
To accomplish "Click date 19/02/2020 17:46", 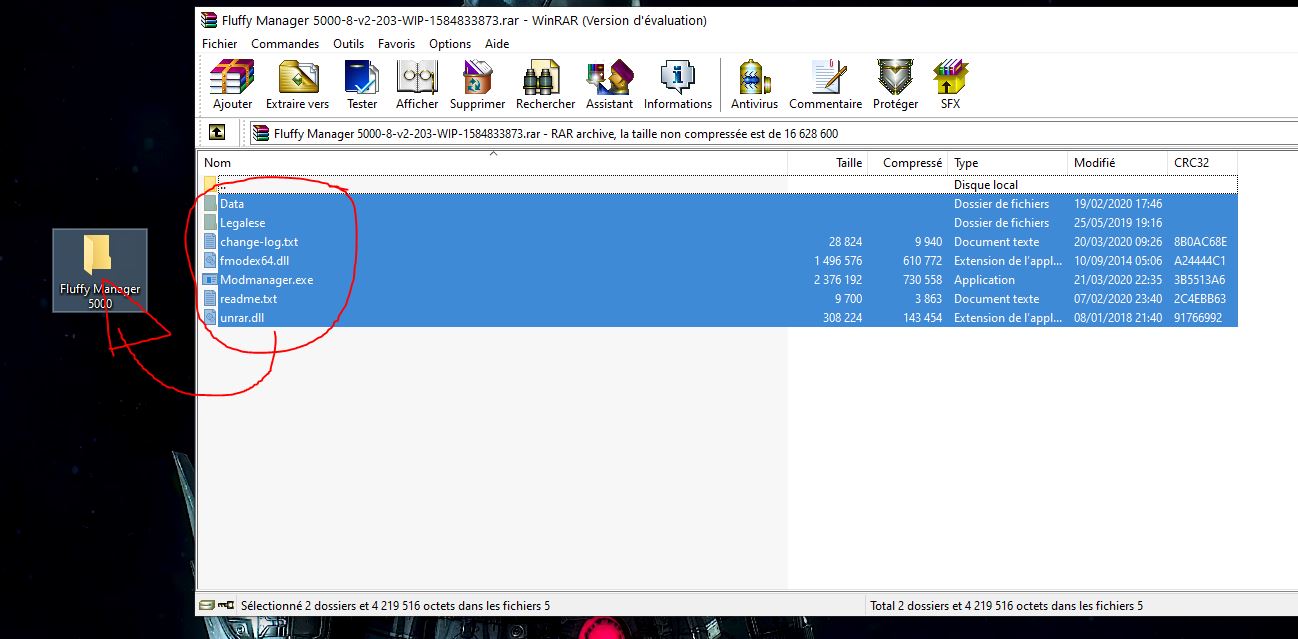I will click(1118, 204).
